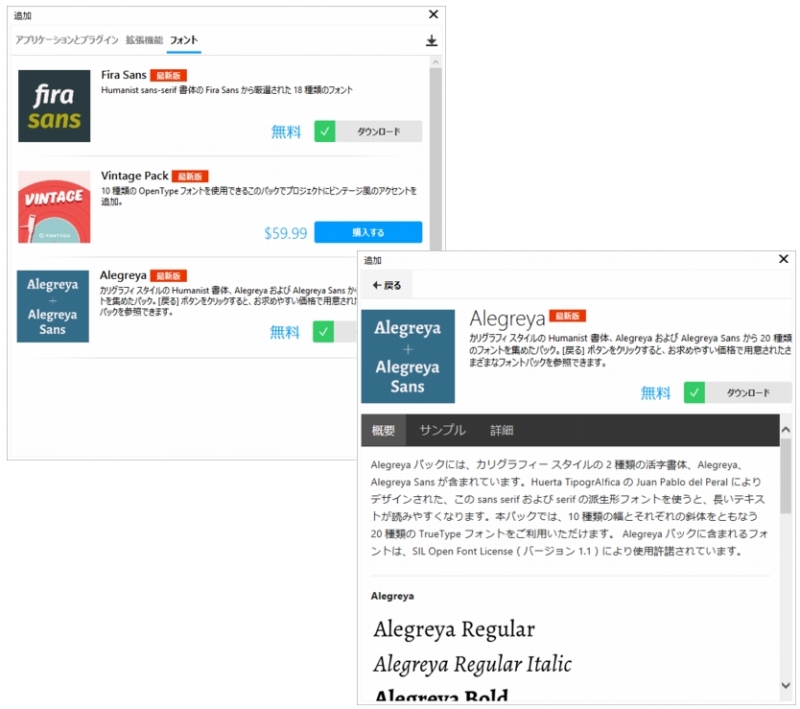Click the download icon in the toolbar
This screenshot has height=709, width=800.
tap(432, 41)
